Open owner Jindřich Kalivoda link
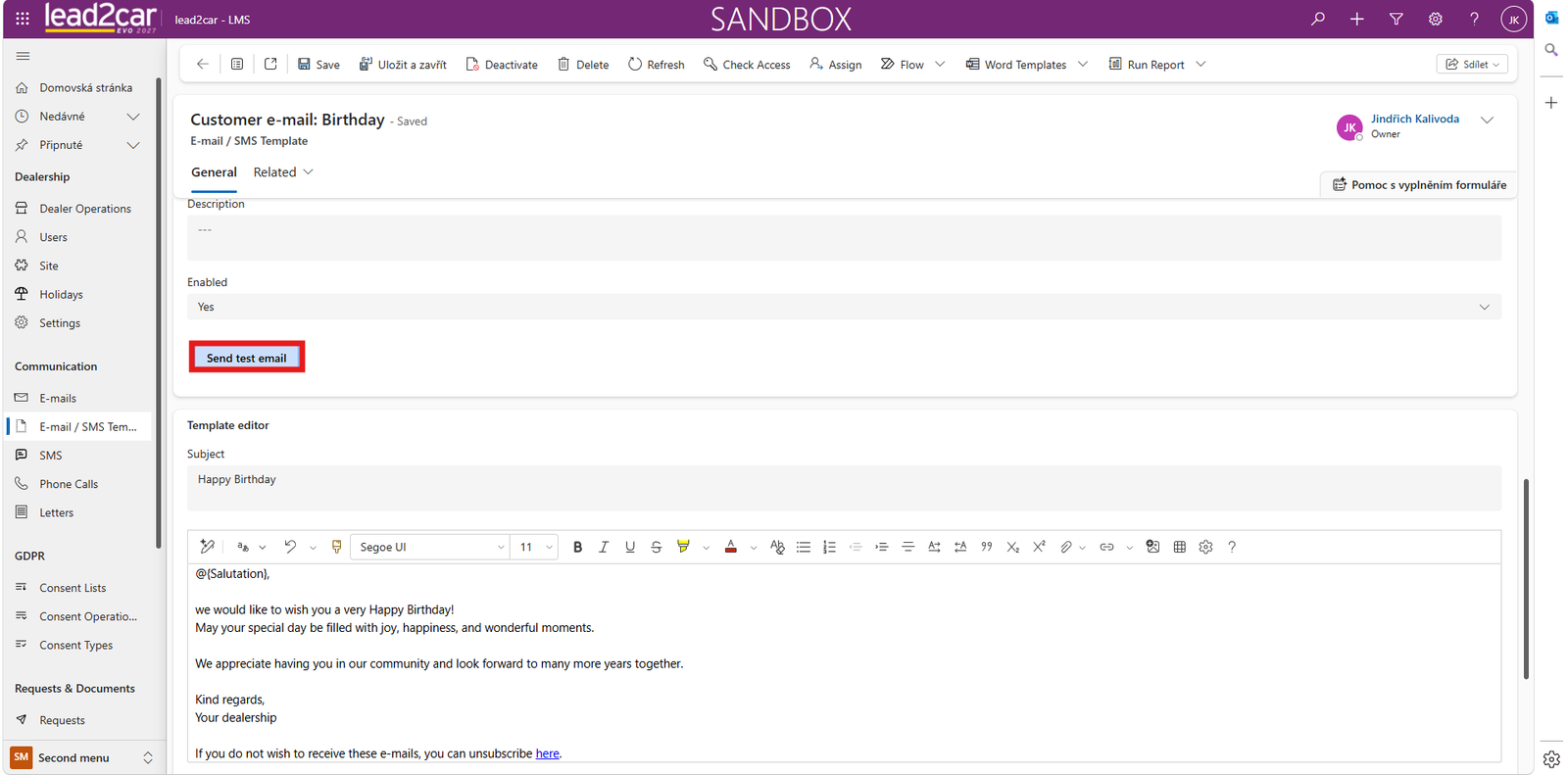Screen dimensions: 1568x775 coord(1414,119)
